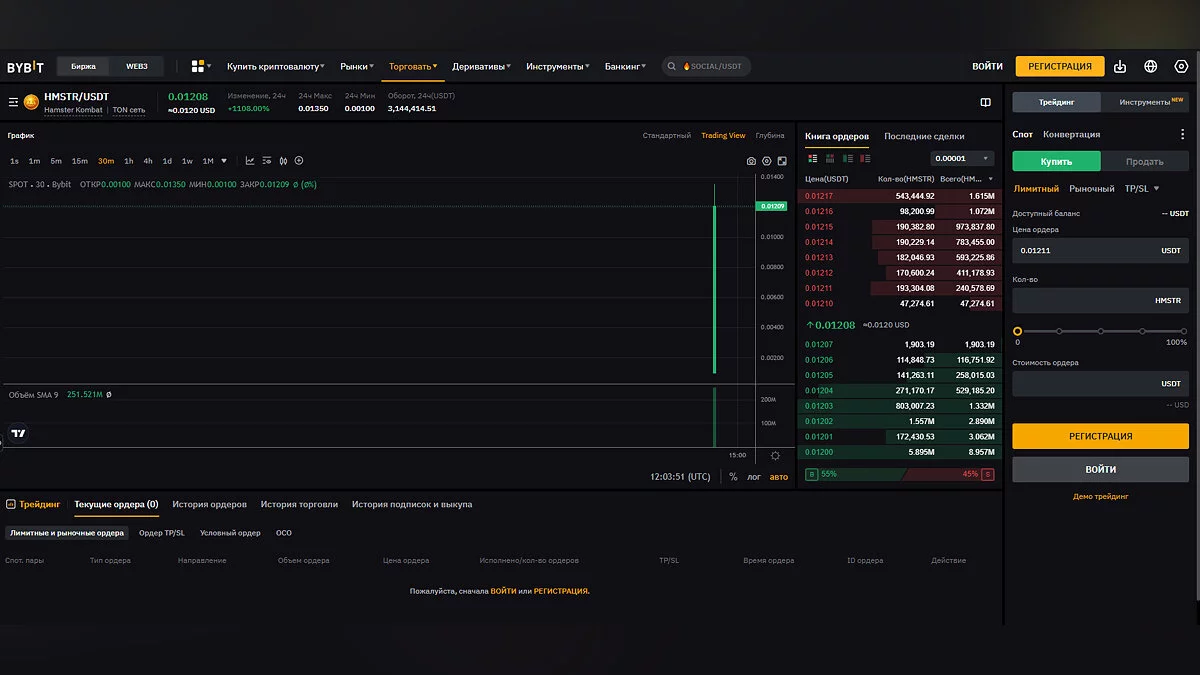Open the Деривативы menu
This screenshot has width=1200, height=675.
tap(480, 67)
